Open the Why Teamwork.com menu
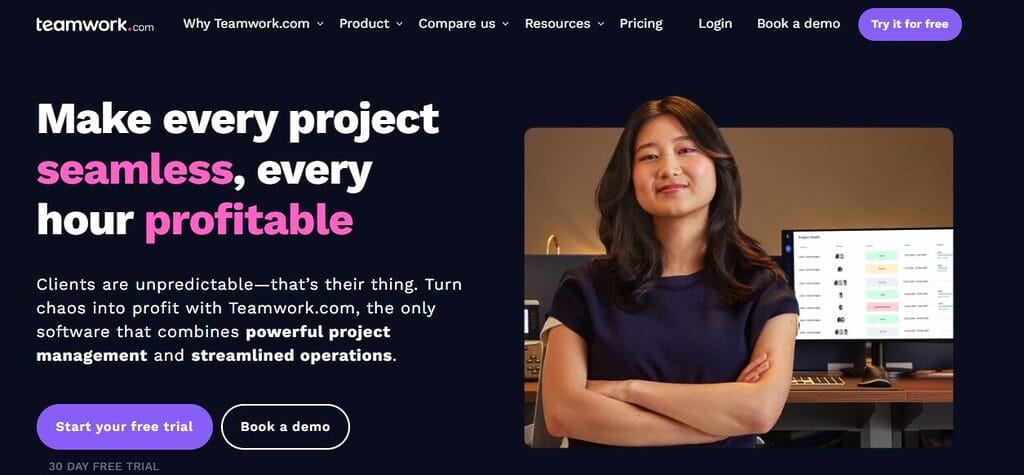Screen dimensions: 1024x475 coord(246,24)
